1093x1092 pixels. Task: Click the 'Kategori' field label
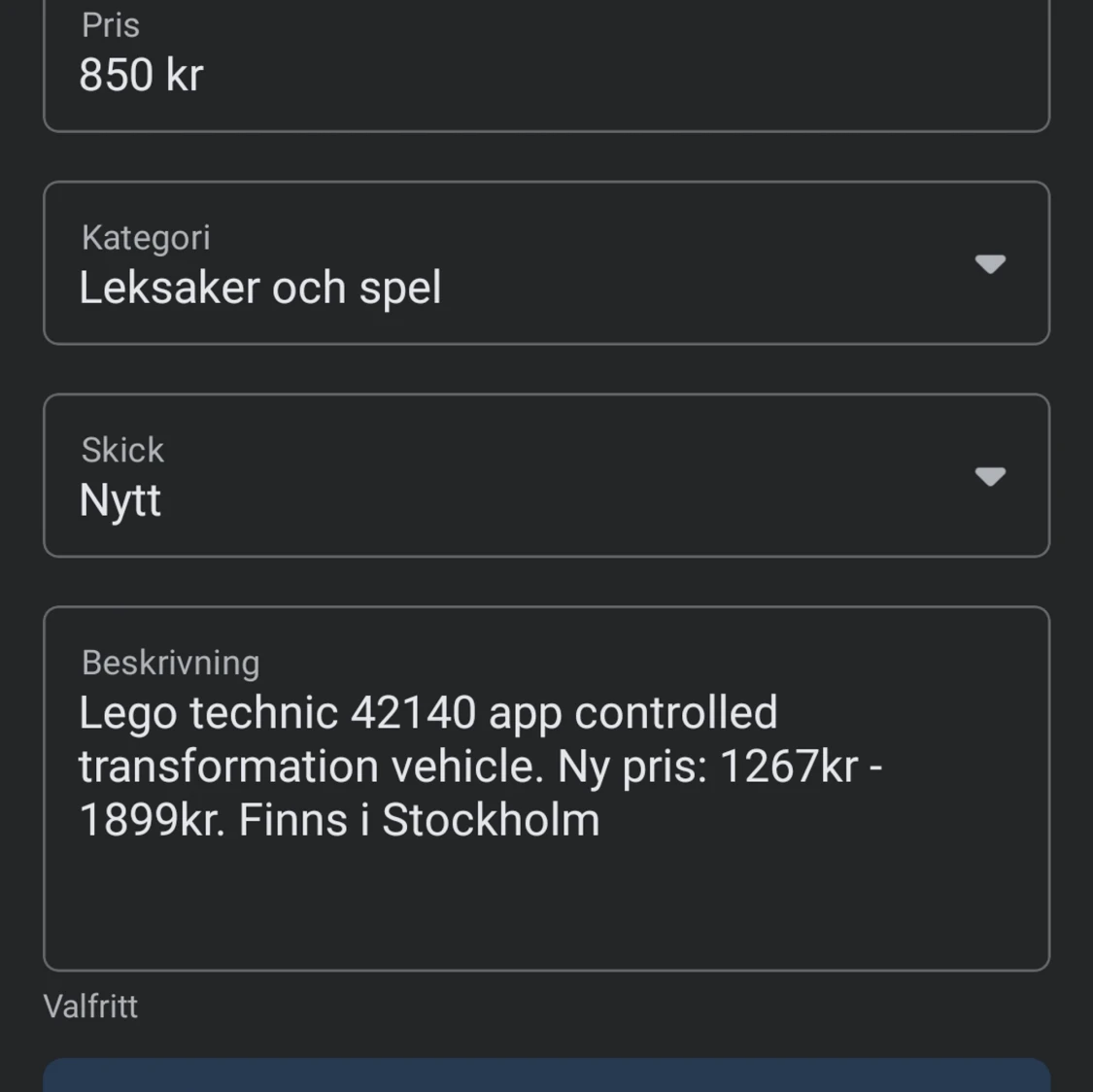click(146, 238)
